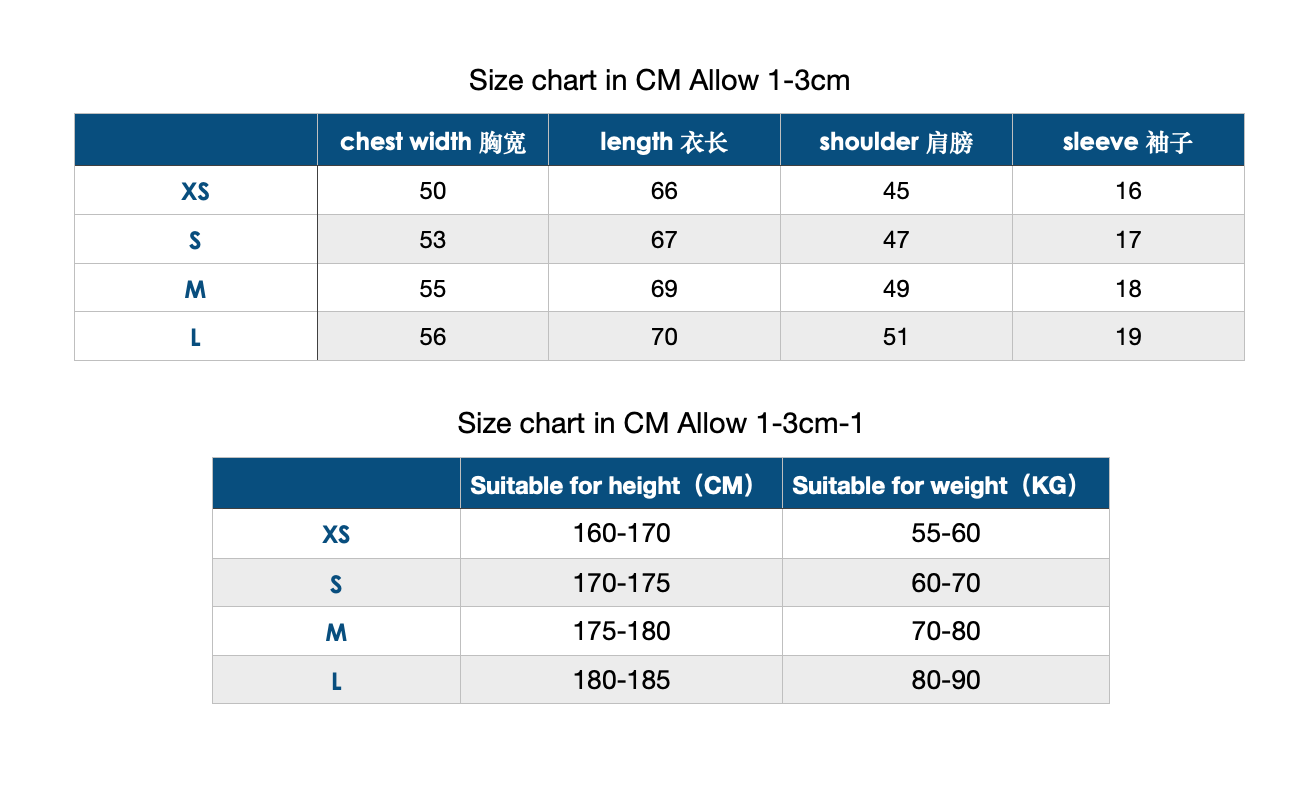Select the weight range 80-90 cell
This screenshot has width=1314, height=786.
(946, 680)
